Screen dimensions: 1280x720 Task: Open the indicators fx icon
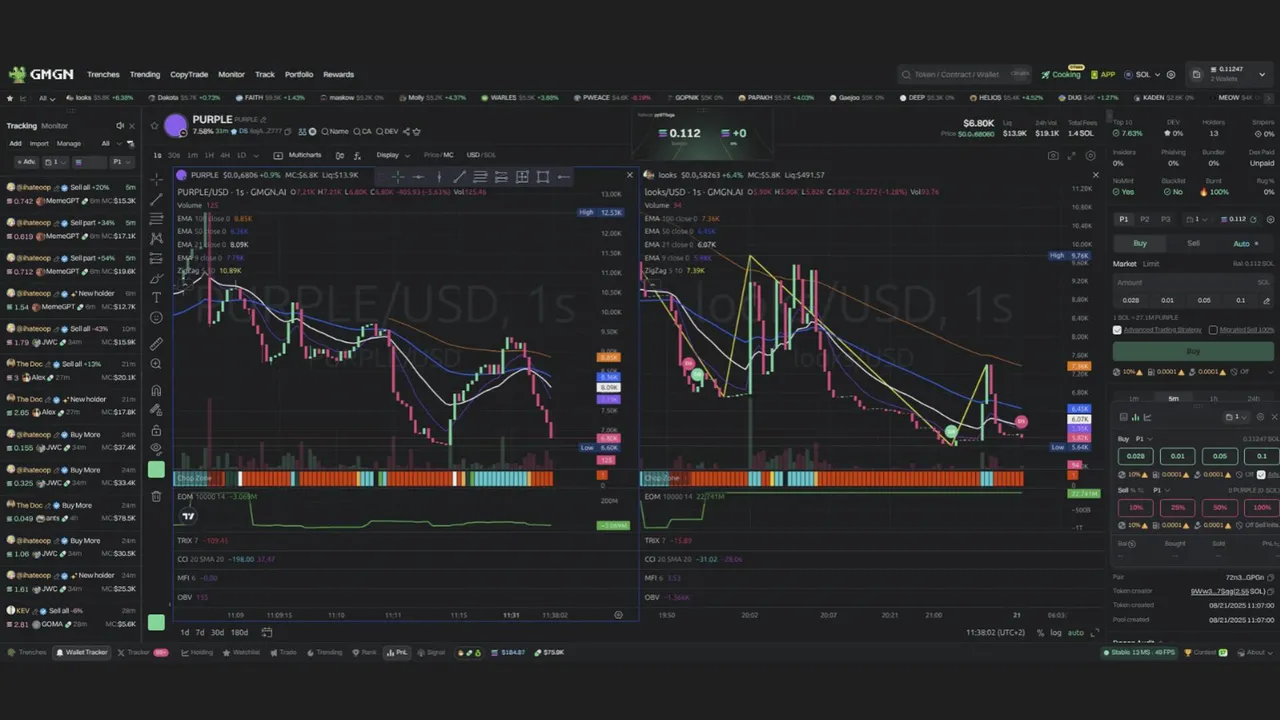tap(357, 155)
